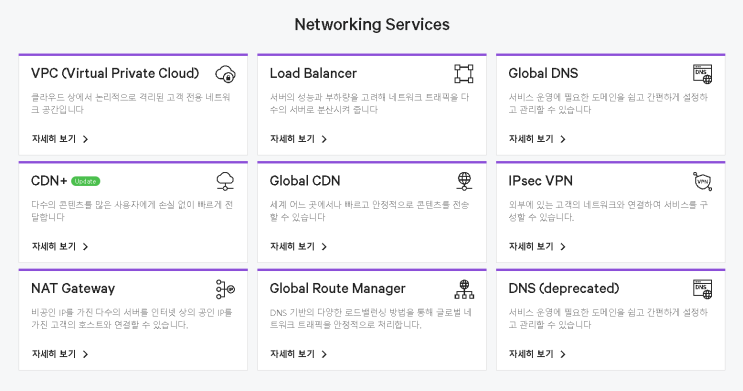Open details link under DNS (deprecated)
This screenshot has height=391, width=743.
click(537, 354)
